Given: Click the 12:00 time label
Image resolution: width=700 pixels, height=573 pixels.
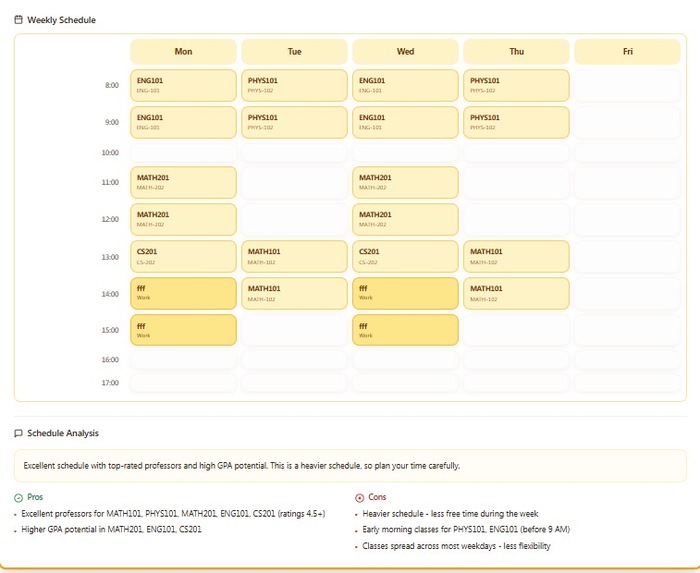Looking at the screenshot, I should 110,219.
